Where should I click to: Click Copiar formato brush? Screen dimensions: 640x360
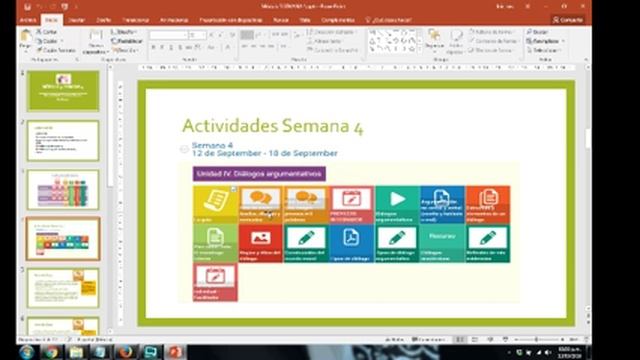click(x=56, y=50)
